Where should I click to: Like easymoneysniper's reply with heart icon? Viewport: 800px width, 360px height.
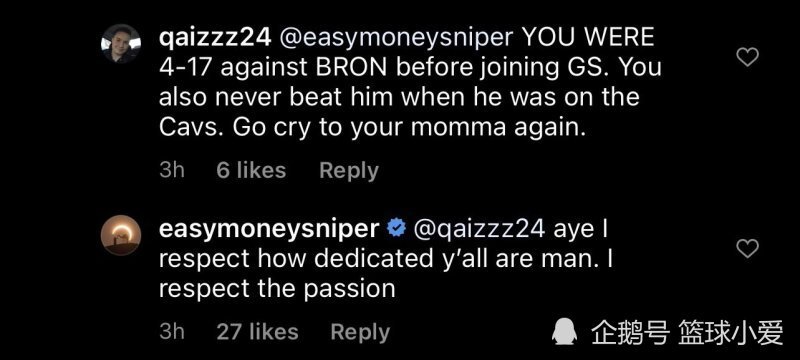click(x=748, y=249)
